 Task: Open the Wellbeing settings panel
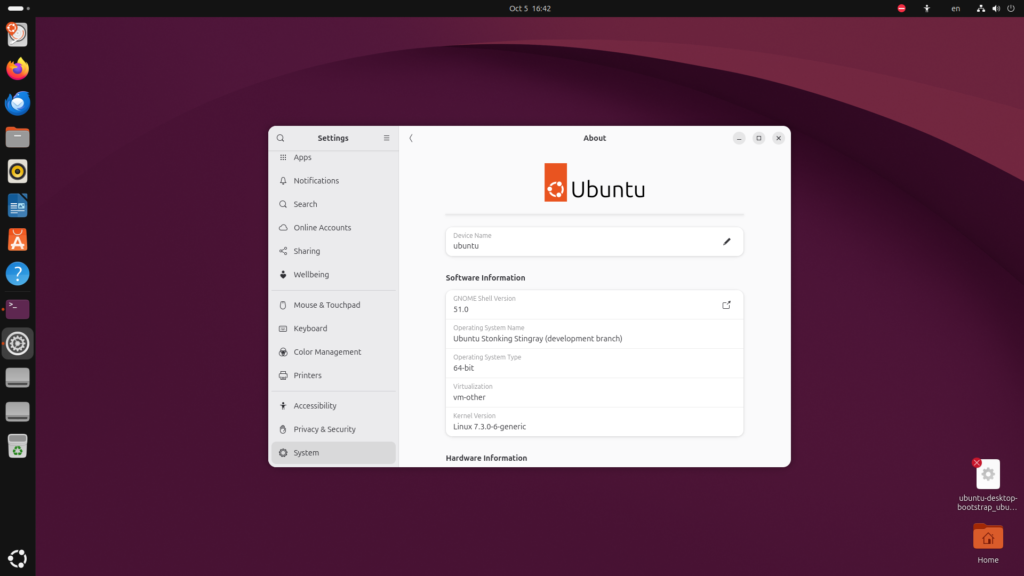pyautogui.click(x=333, y=275)
